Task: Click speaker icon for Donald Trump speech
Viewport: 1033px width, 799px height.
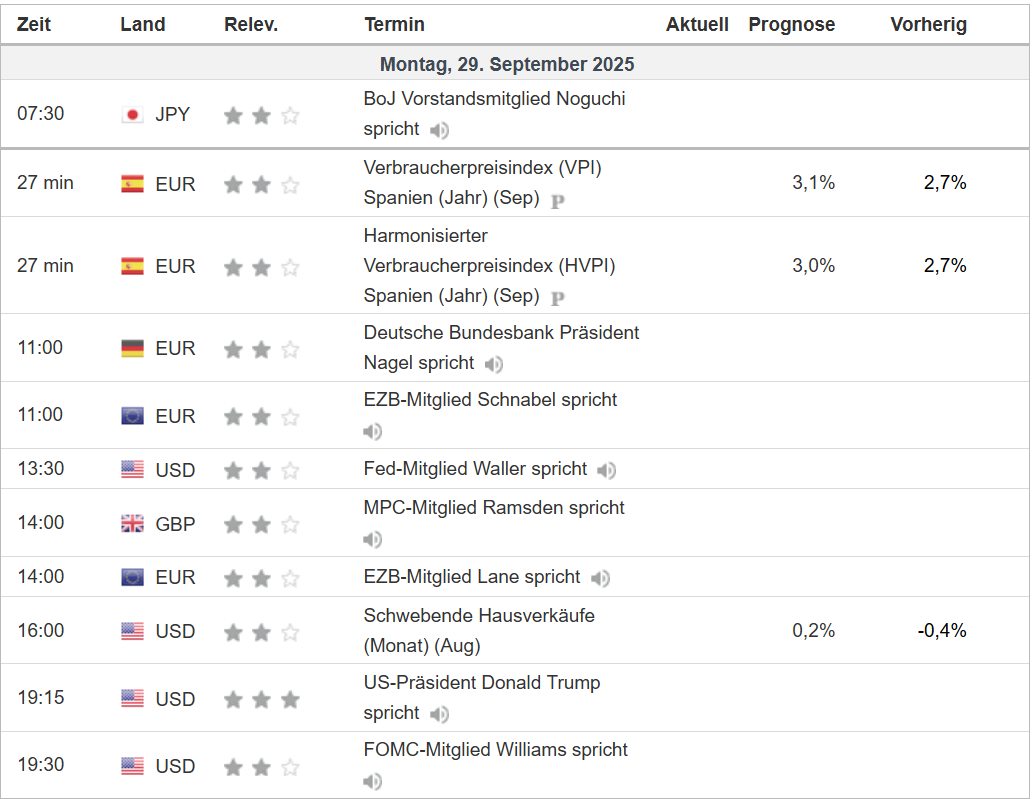Action: point(439,714)
